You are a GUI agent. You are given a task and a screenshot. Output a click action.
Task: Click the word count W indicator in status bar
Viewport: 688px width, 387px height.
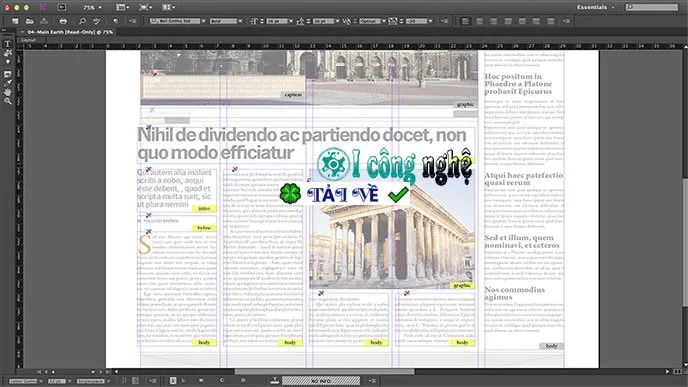(x=201, y=380)
